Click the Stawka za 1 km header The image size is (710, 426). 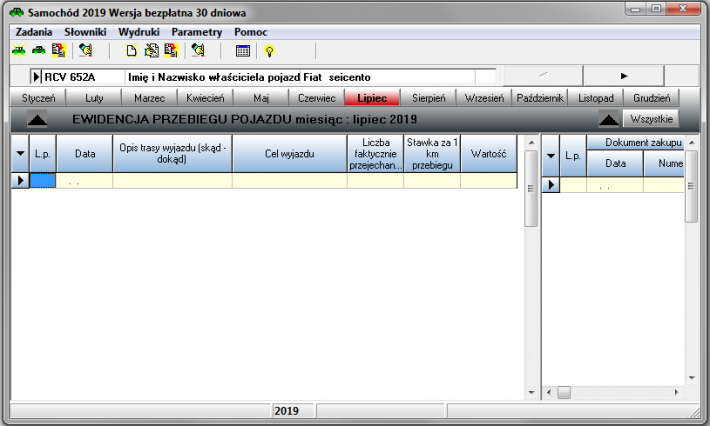(x=432, y=153)
